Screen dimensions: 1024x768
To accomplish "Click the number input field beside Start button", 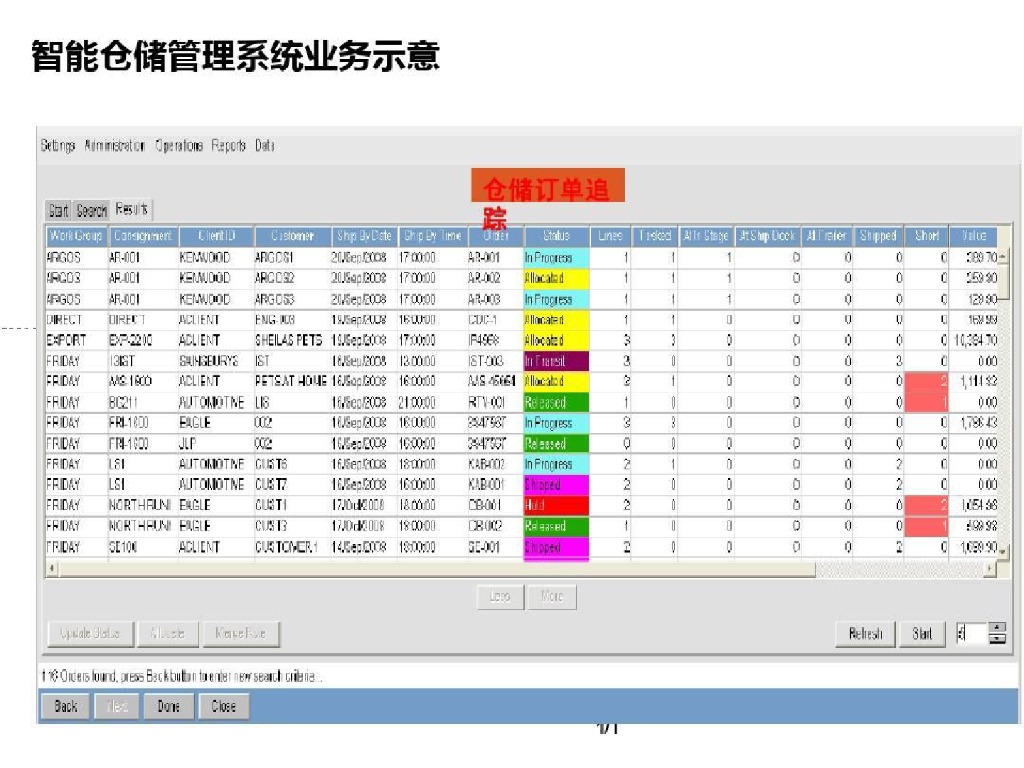I will click(969, 633).
